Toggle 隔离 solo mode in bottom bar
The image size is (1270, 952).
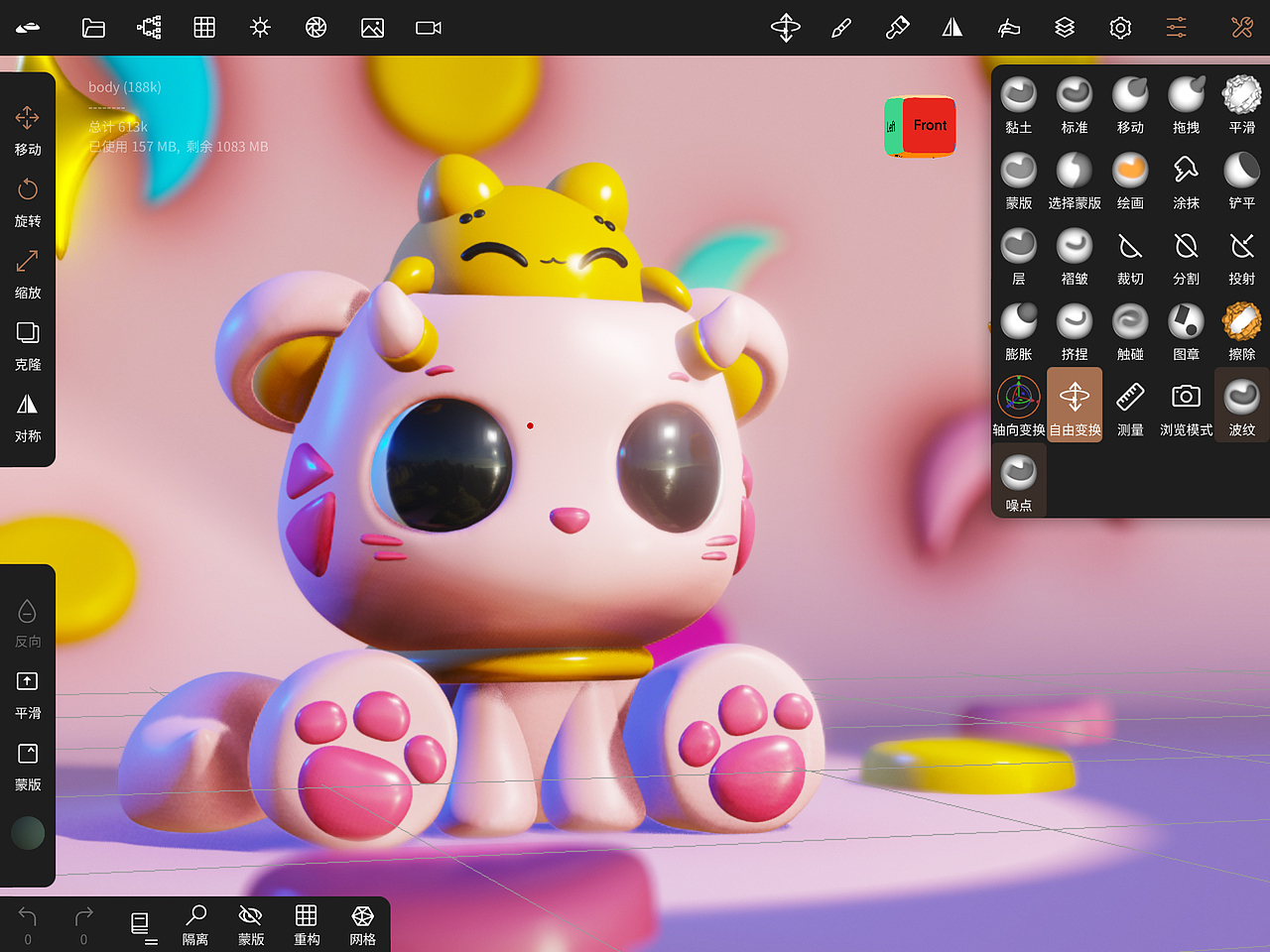195,925
